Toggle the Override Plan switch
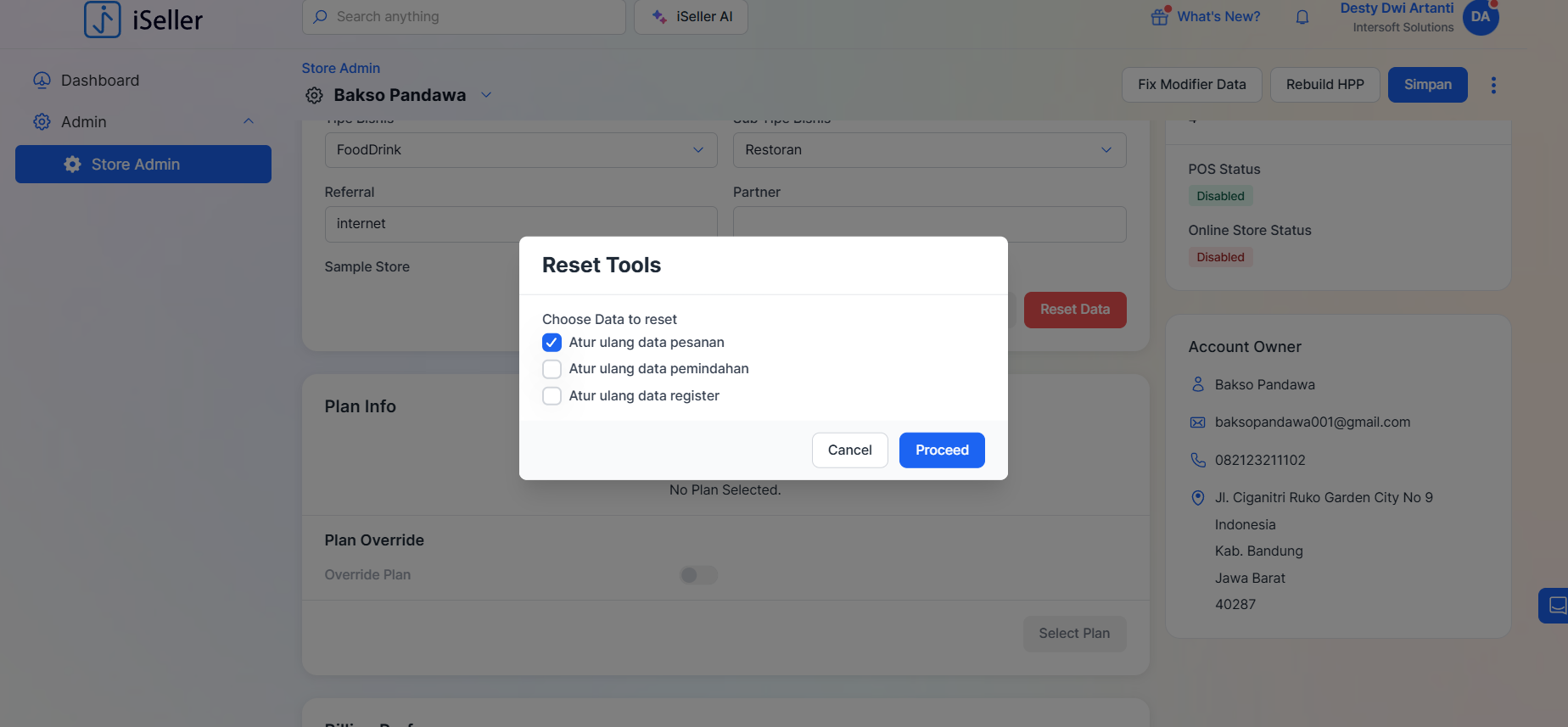 point(698,575)
